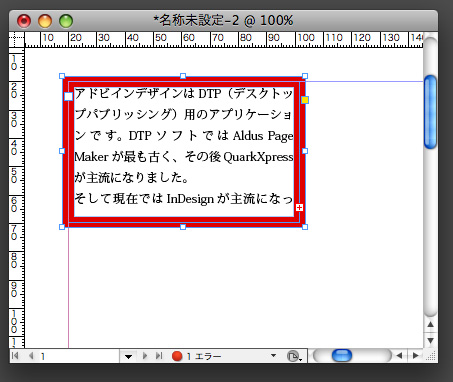
Task: Click the text 'Aldus Page' in the frame
Action: (263, 136)
